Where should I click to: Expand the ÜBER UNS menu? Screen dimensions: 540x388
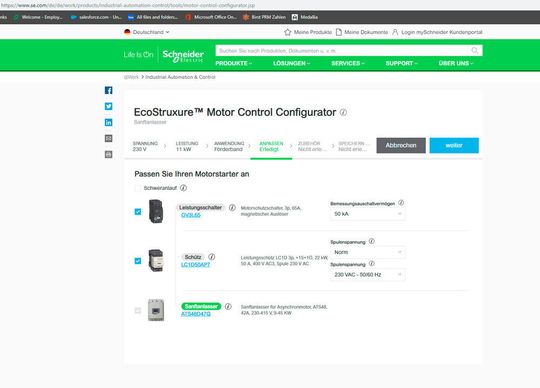[456, 63]
